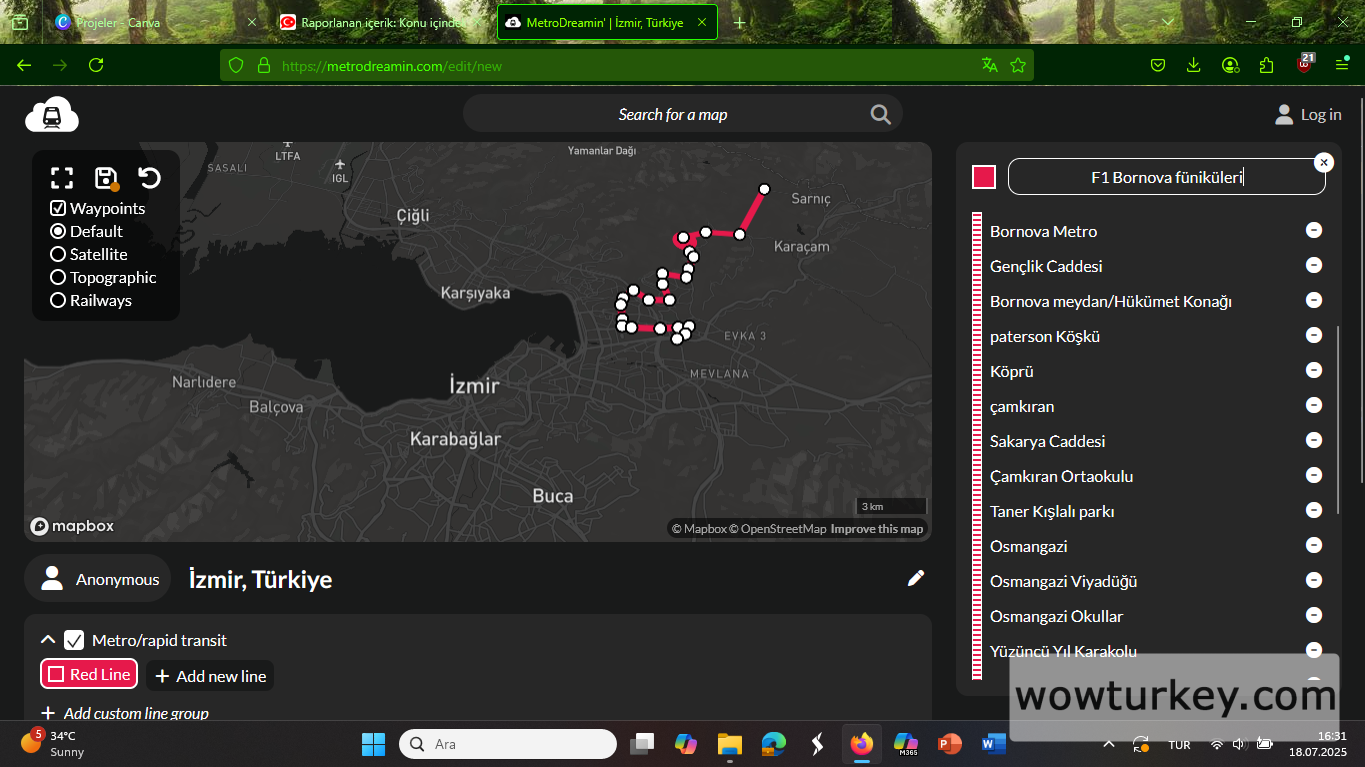The width and height of the screenshot is (1365, 767).
Task: Remove the Köprü station from line
Action: [x=1314, y=370]
